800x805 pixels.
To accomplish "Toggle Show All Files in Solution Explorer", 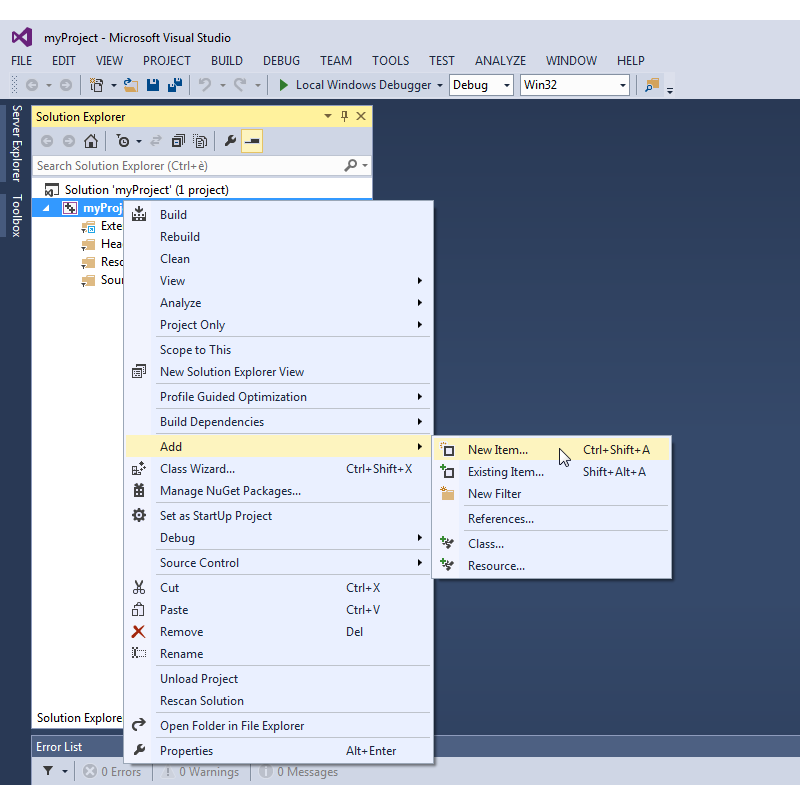I will (x=200, y=141).
